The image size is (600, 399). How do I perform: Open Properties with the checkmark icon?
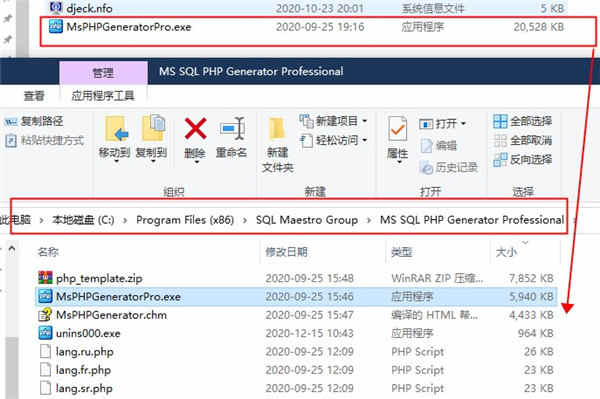tap(397, 129)
